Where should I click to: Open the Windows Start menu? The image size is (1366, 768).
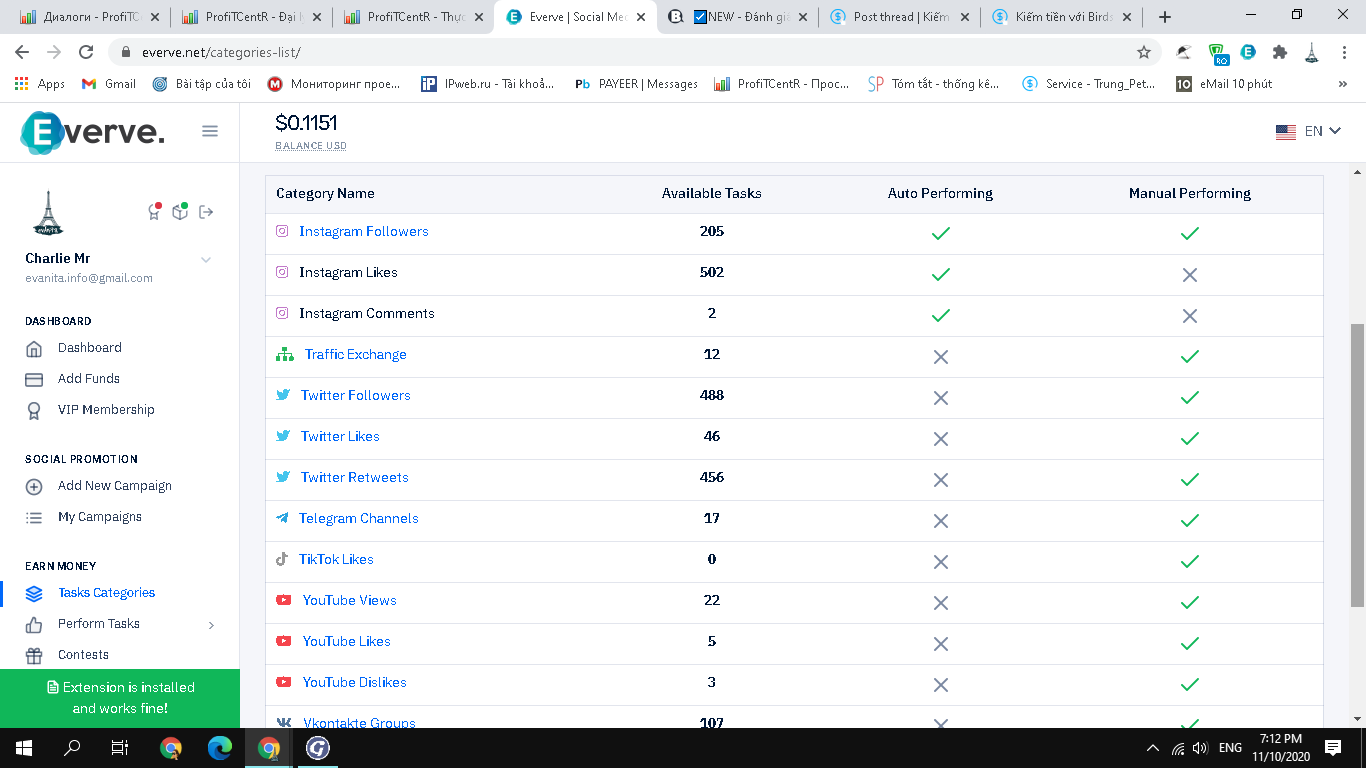pos(23,748)
